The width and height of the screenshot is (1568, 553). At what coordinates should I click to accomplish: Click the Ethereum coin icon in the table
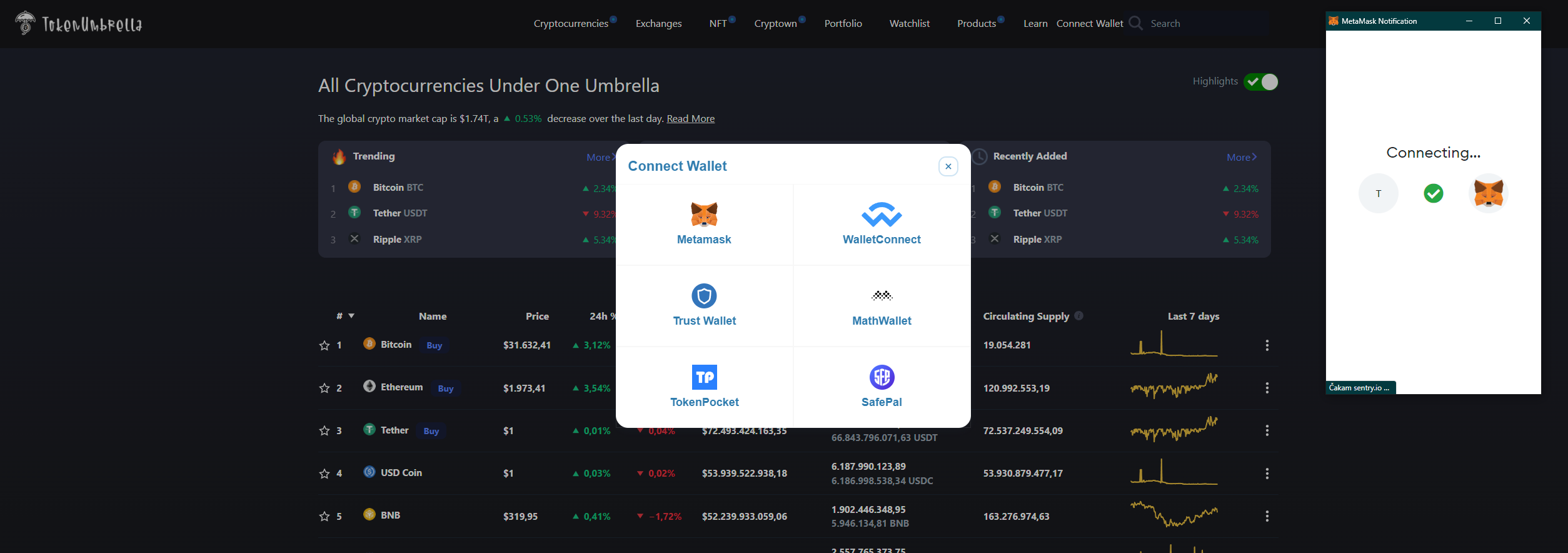coord(369,386)
